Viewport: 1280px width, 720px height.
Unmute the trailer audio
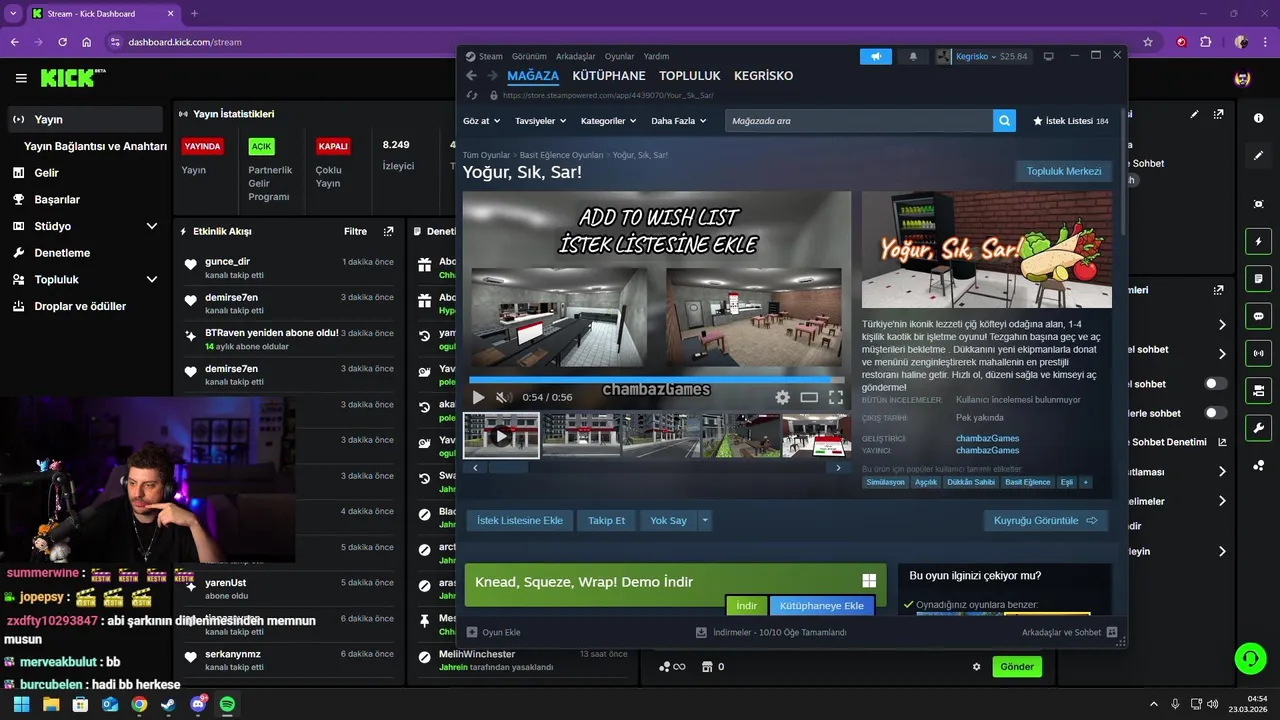point(503,397)
